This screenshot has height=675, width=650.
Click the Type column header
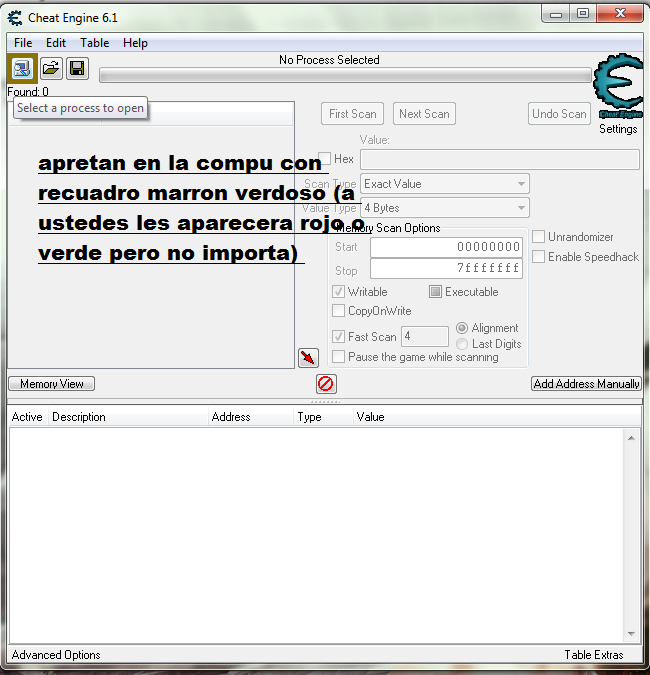coord(324,417)
